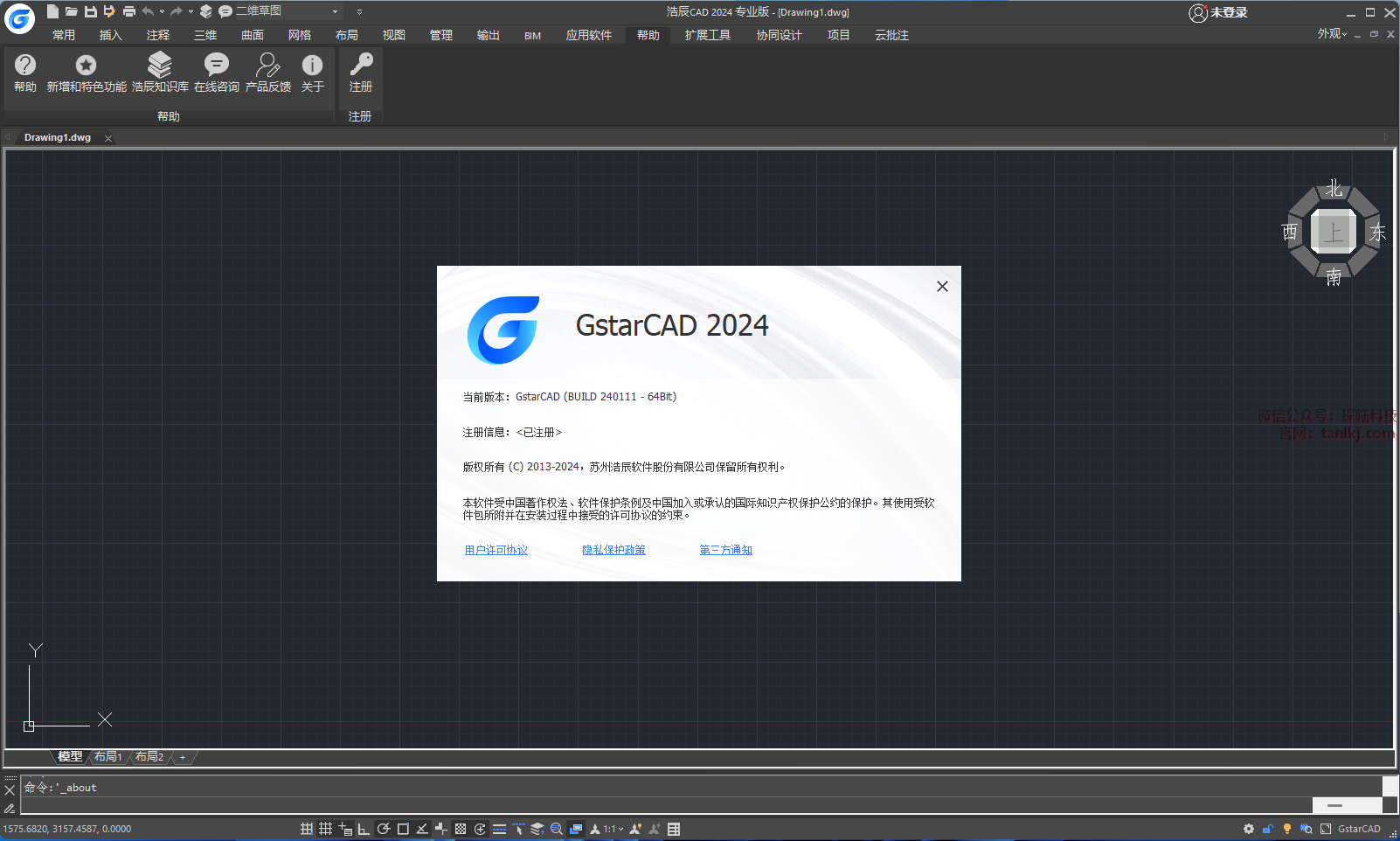Switch to the 布局1 layout tab
This screenshot has height=841, width=1400.
click(x=108, y=756)
